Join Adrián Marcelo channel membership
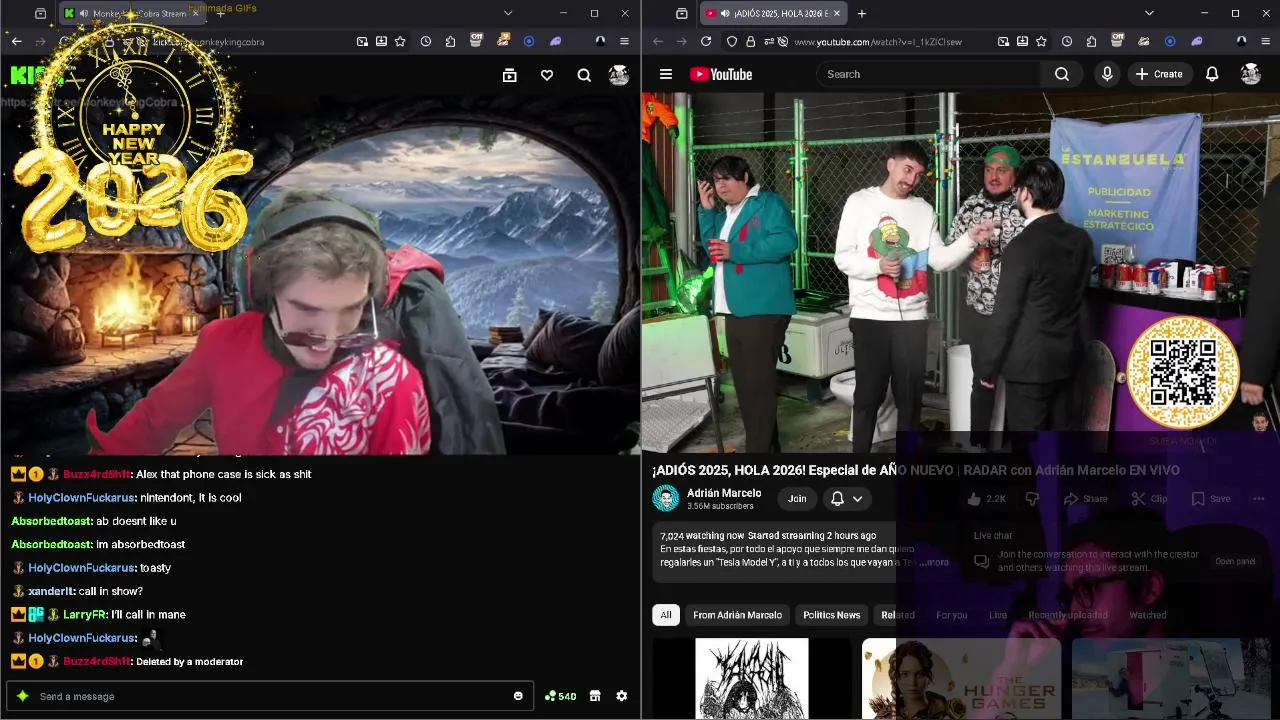Screen dimensions: 1280x720 click(797, 499)
